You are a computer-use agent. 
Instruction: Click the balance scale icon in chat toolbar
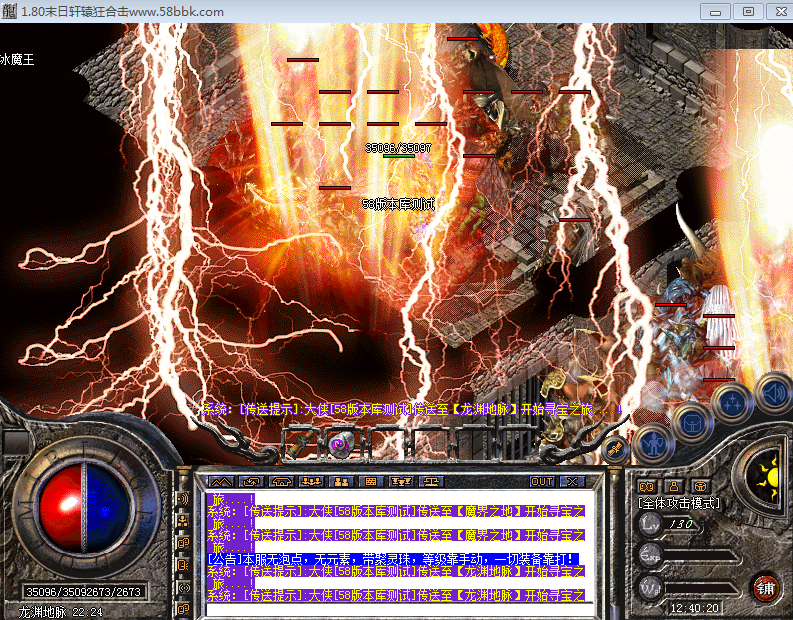tap(431, 482)
